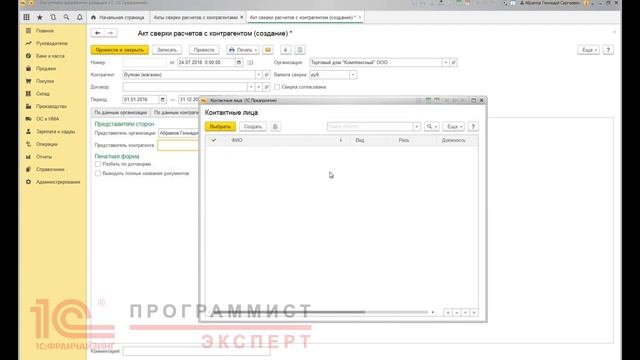
Task: Expand the Печать dropdown button
Action: (x=243, y=50)
